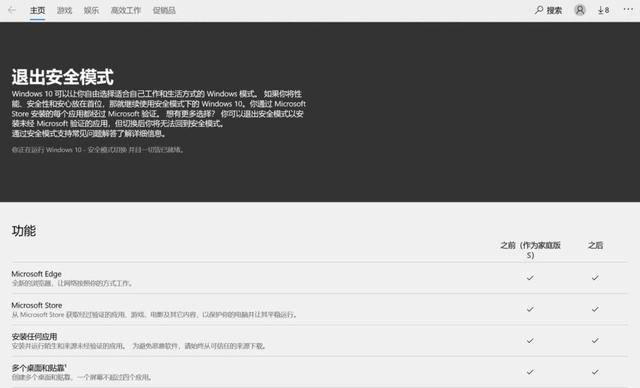Switch to the 游戏 tab

pyautogui.click(x=64, y=10)
